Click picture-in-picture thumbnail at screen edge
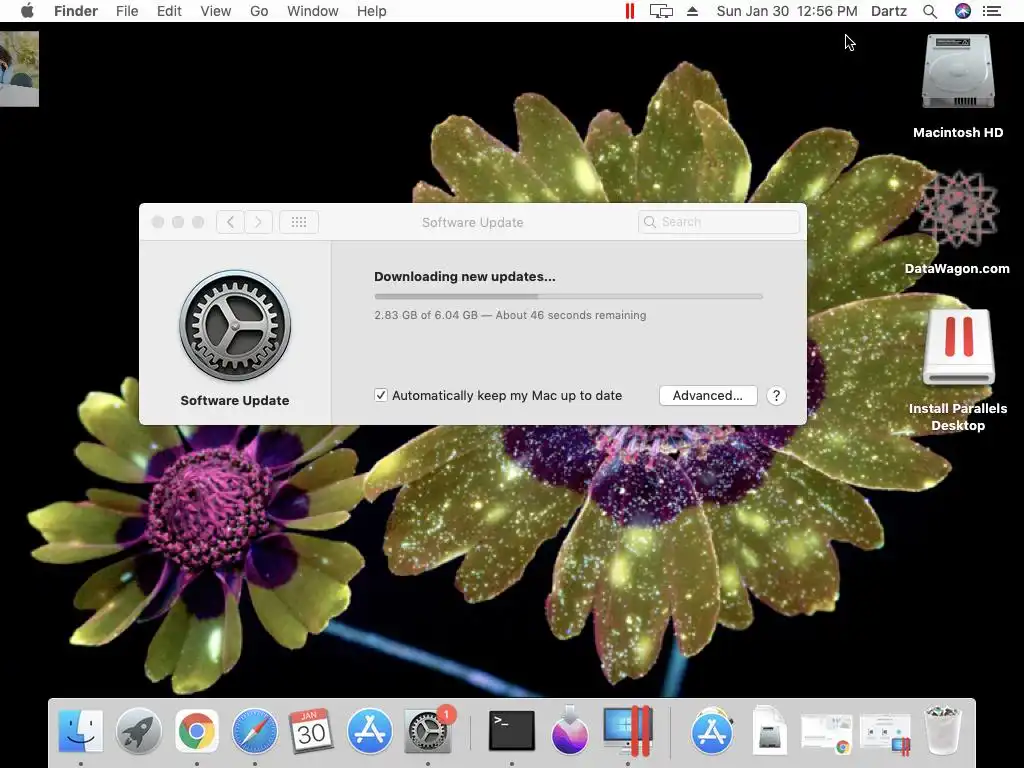The image size is (1024, 768). (19, 69)
